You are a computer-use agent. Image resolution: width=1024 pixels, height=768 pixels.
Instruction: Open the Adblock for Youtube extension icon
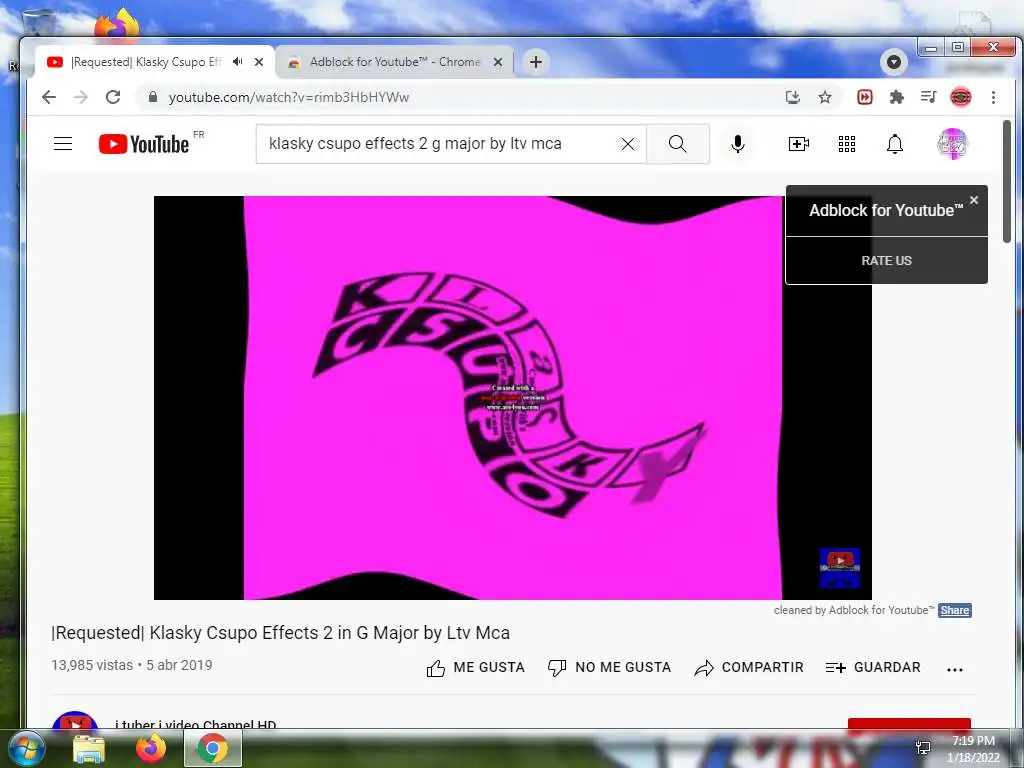(x=865, y=97)
